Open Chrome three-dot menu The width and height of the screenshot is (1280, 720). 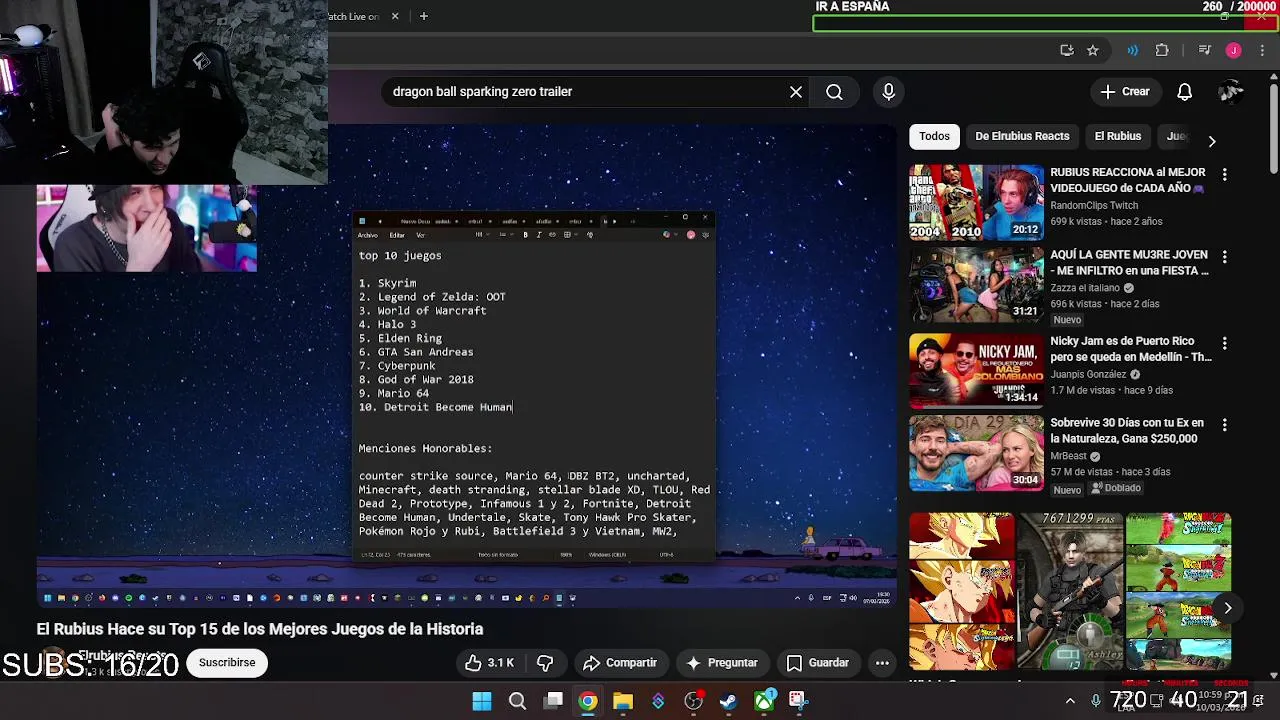click(1260, 50)
